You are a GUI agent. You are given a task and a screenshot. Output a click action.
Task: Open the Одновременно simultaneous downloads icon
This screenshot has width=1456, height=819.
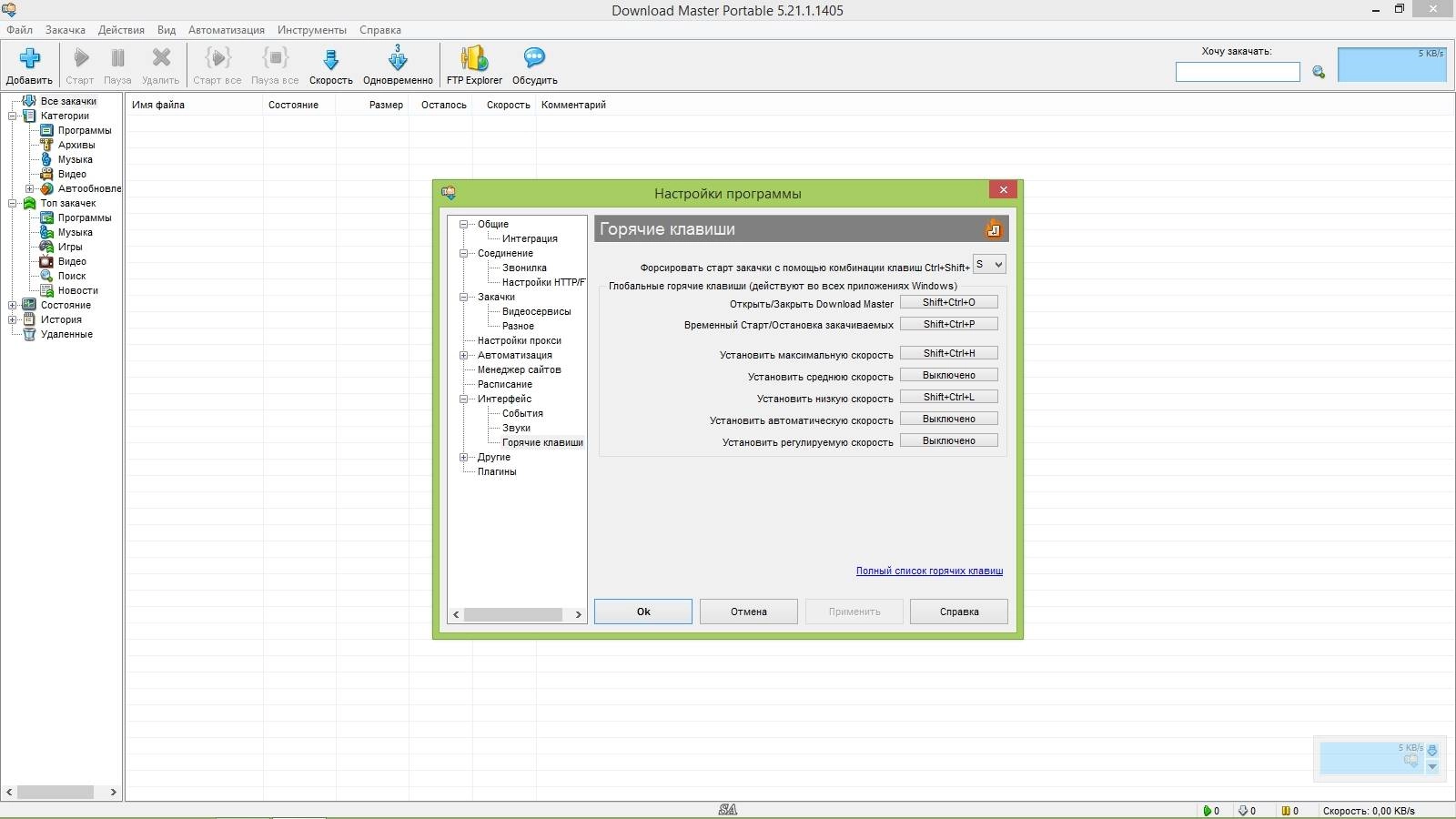click(x=398, y=58)
